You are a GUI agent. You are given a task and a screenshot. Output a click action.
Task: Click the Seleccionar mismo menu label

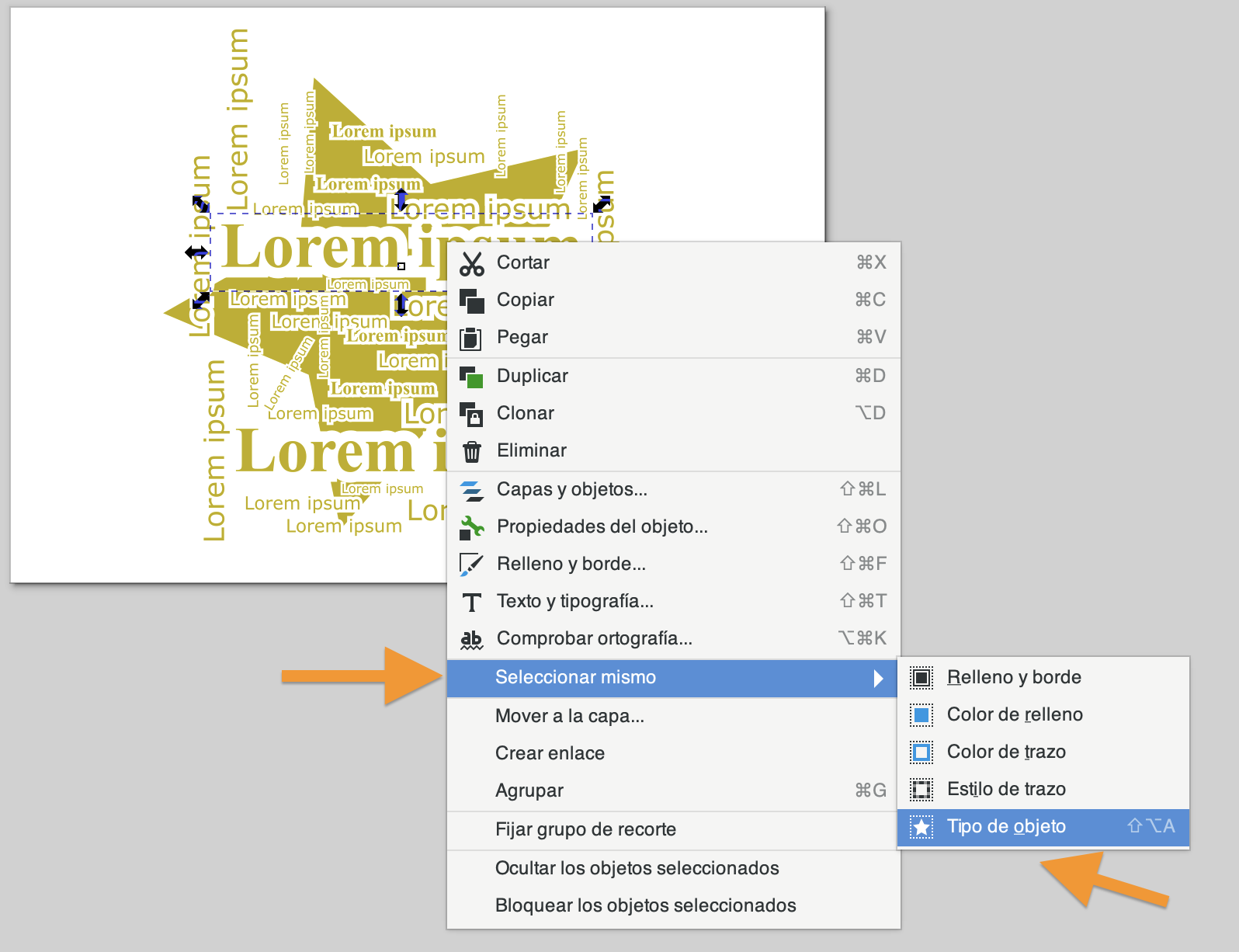tap(575, 677)
